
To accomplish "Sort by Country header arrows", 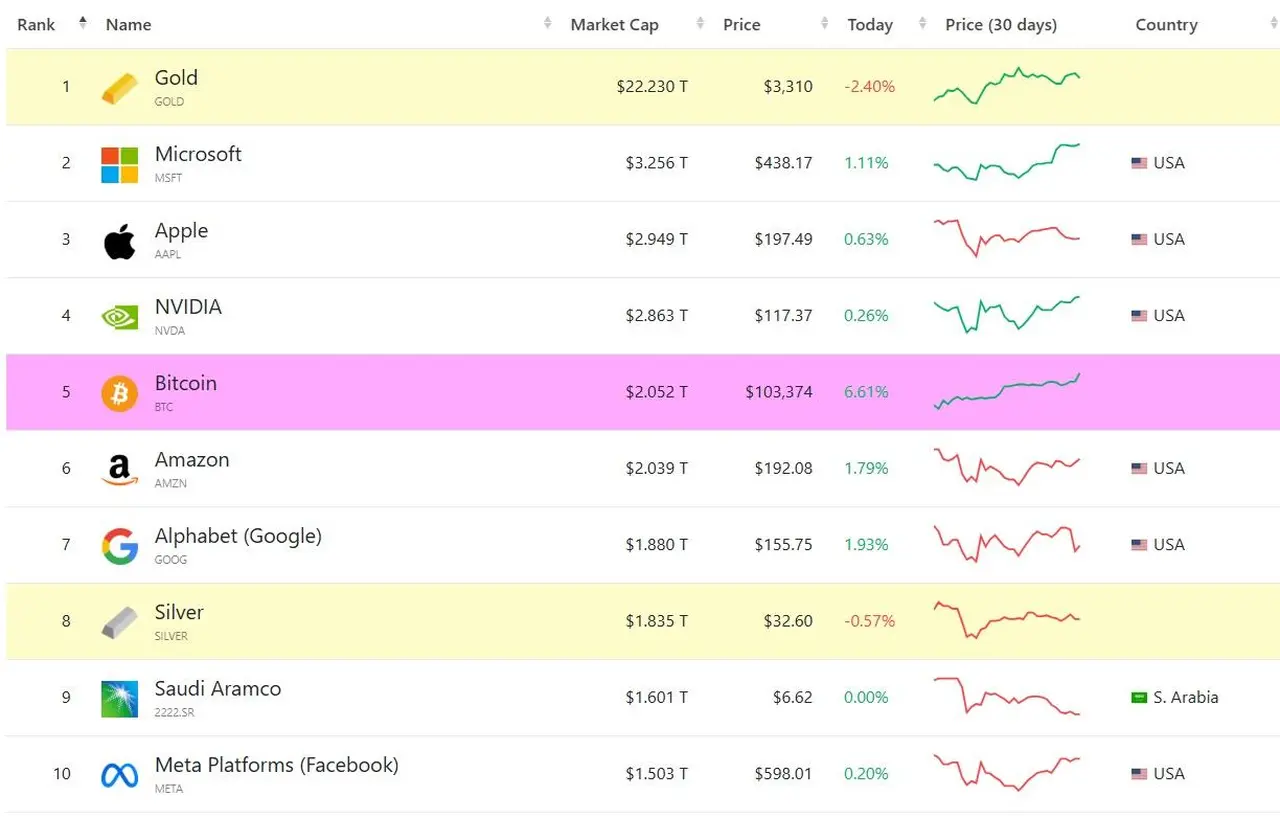I will point(1273,24).
